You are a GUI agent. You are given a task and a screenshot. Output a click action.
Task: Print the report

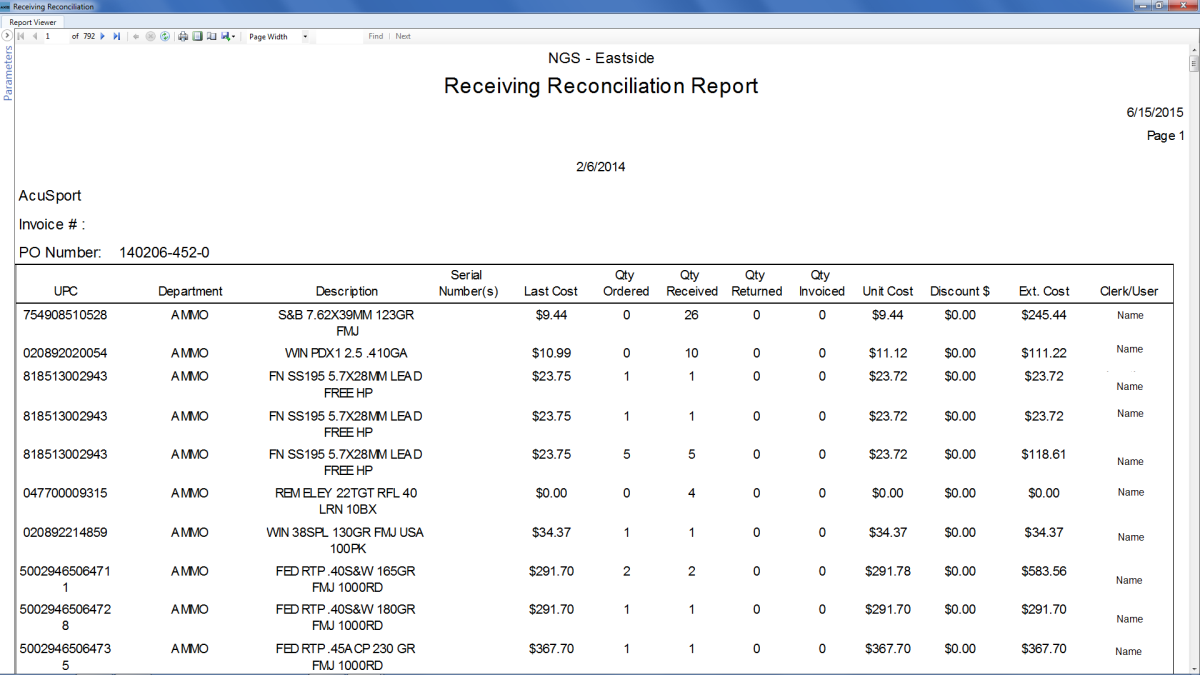tap(183, 36)
